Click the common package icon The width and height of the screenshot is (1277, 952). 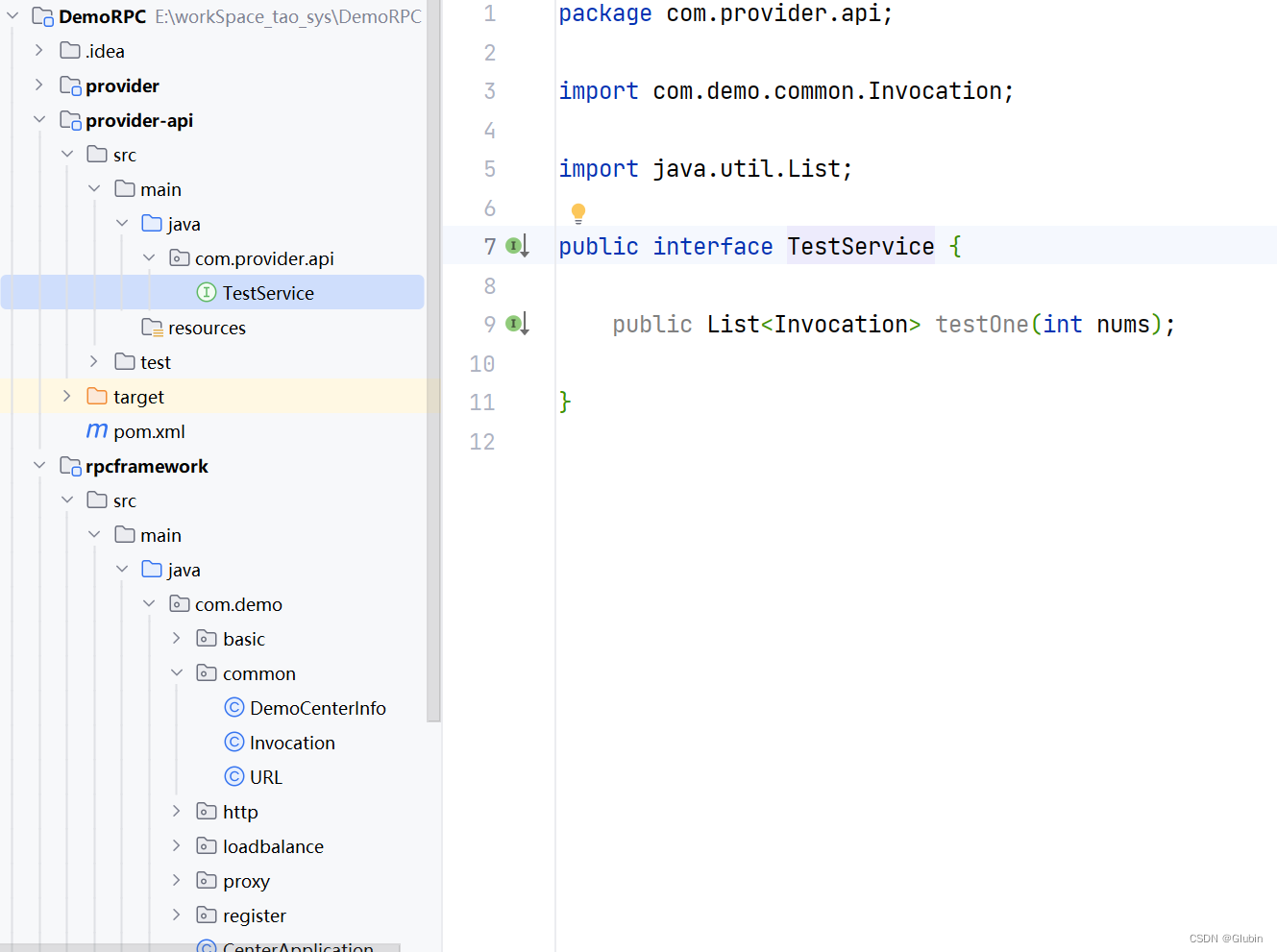coord(207,672)
